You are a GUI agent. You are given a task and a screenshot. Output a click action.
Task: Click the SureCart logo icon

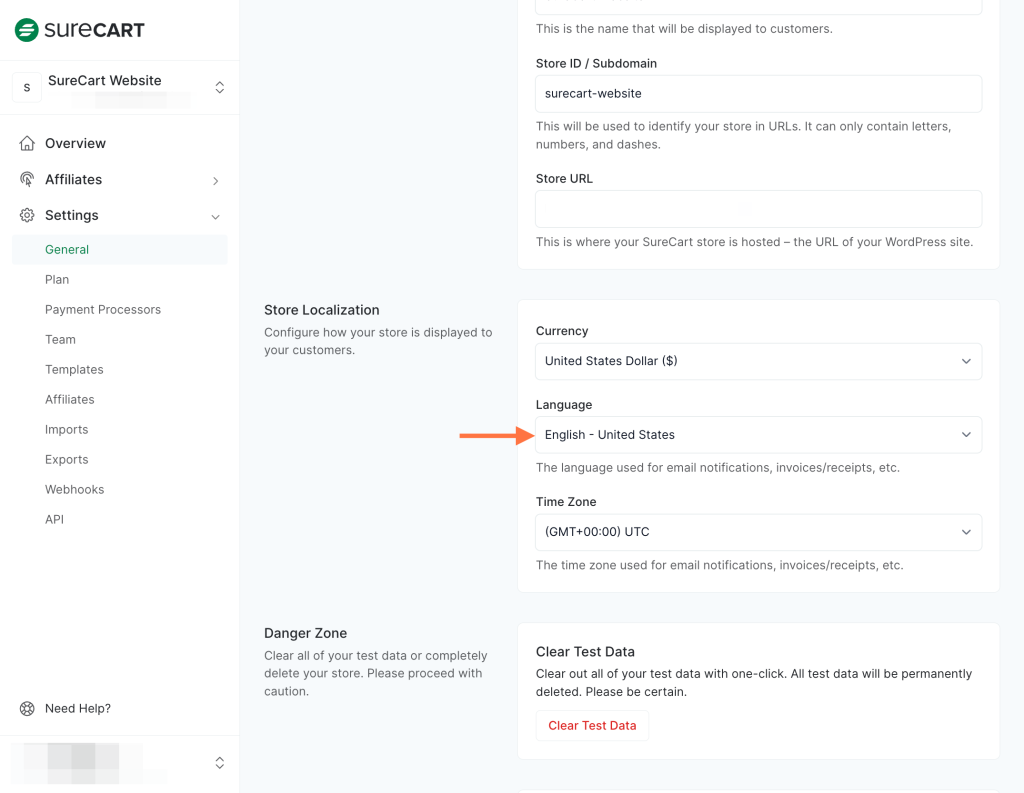(27, 30)
